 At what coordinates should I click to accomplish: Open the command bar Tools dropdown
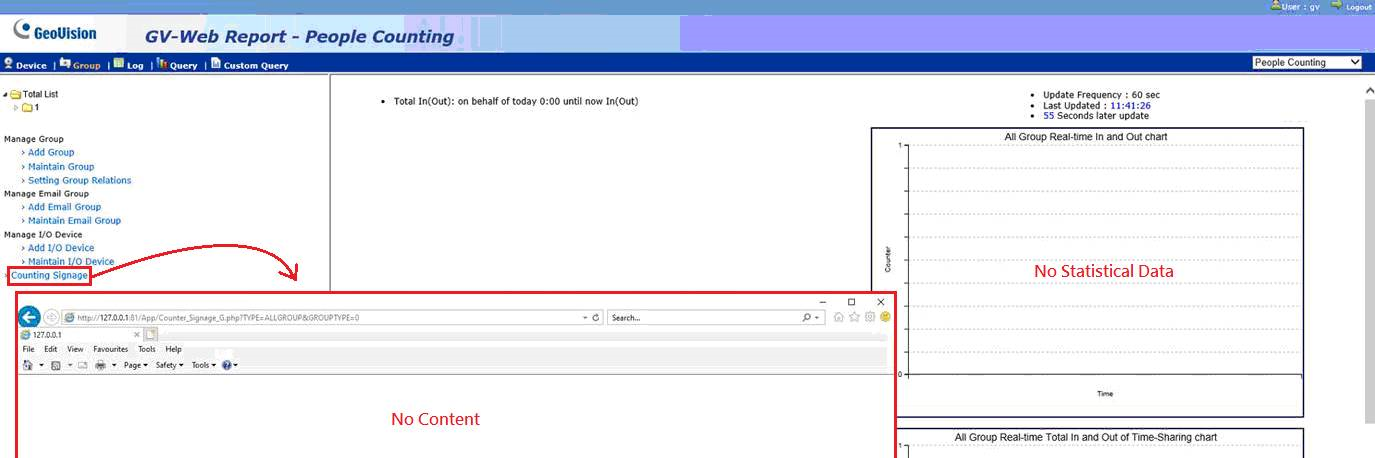[x=204, y=365]
